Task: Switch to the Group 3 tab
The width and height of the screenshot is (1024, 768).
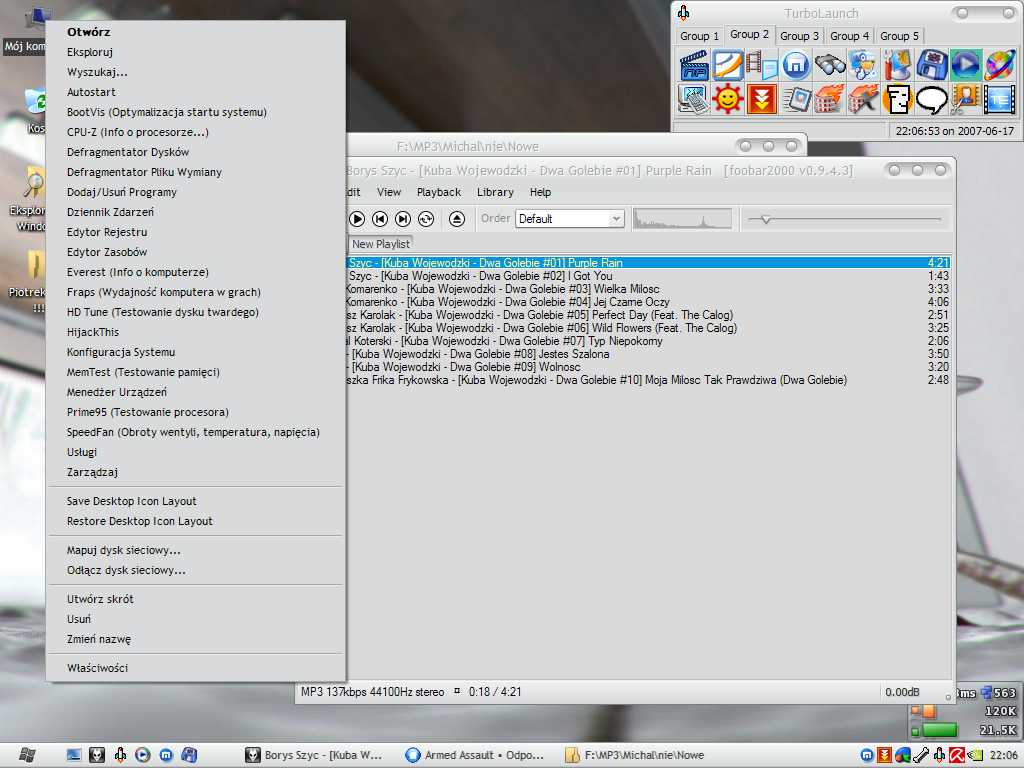Action: (x=800, y=36)
